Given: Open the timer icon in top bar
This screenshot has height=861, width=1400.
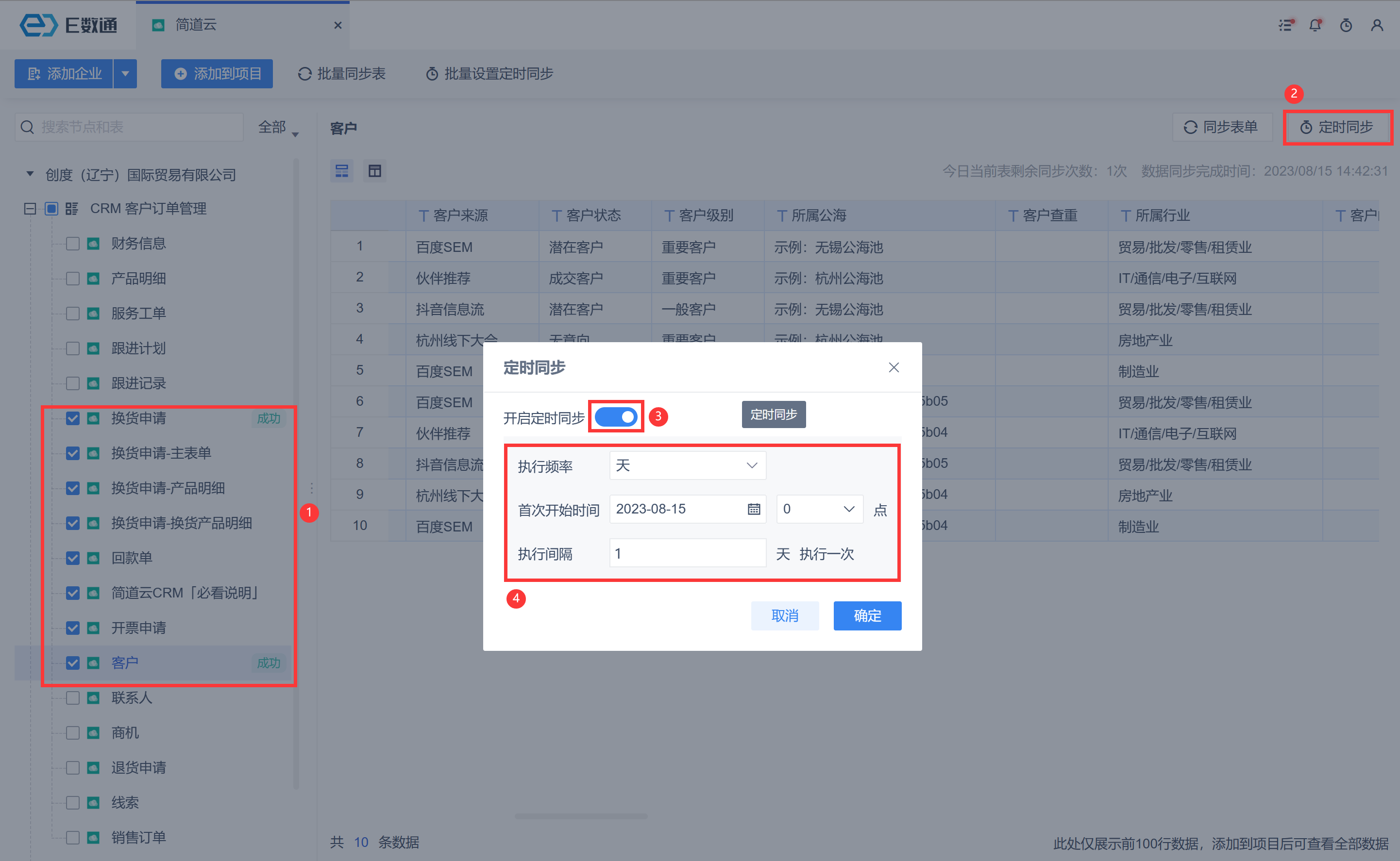Looking at the screenshot, I should 1346,25.
